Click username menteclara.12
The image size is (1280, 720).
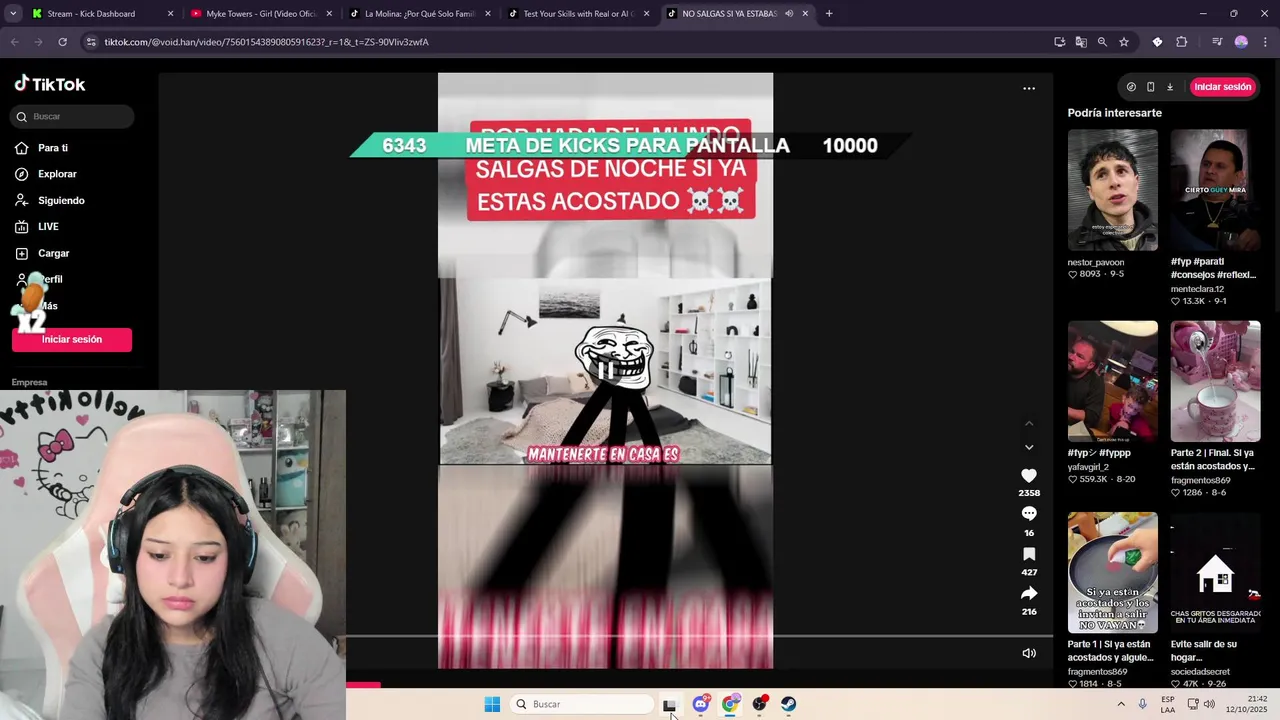tap(1197, 289)
